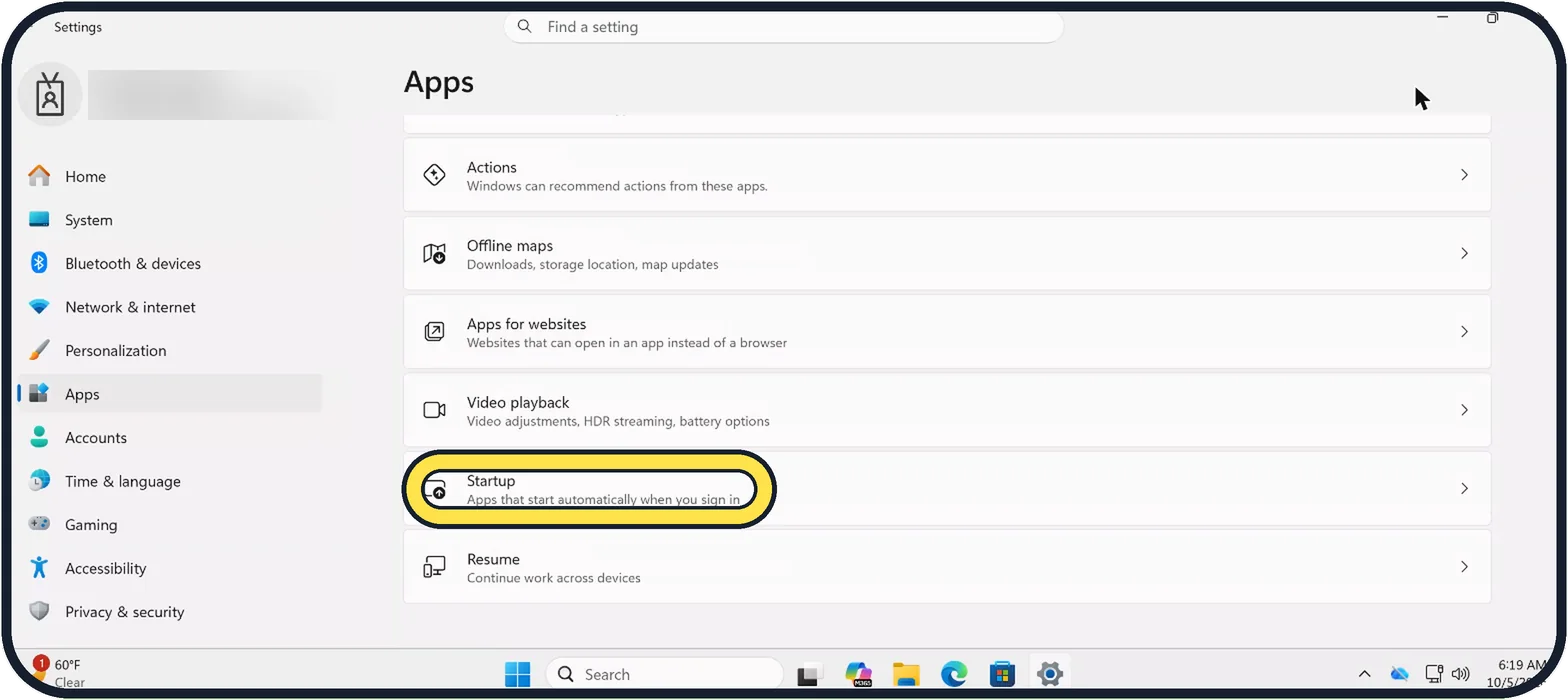Click the magnifier in Find a setting
This screenshot has height=700, width=1568.
click(525, 27)
